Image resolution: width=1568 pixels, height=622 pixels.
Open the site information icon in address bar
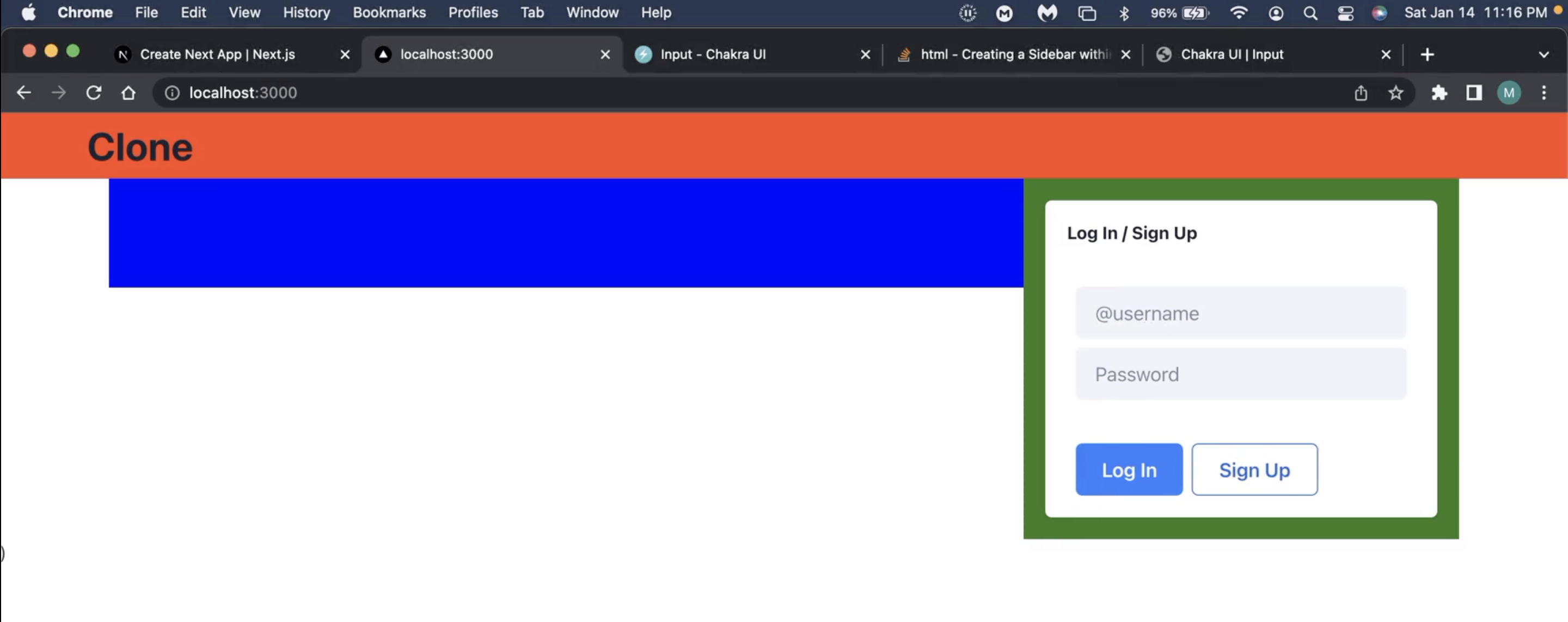coord(171,93)
